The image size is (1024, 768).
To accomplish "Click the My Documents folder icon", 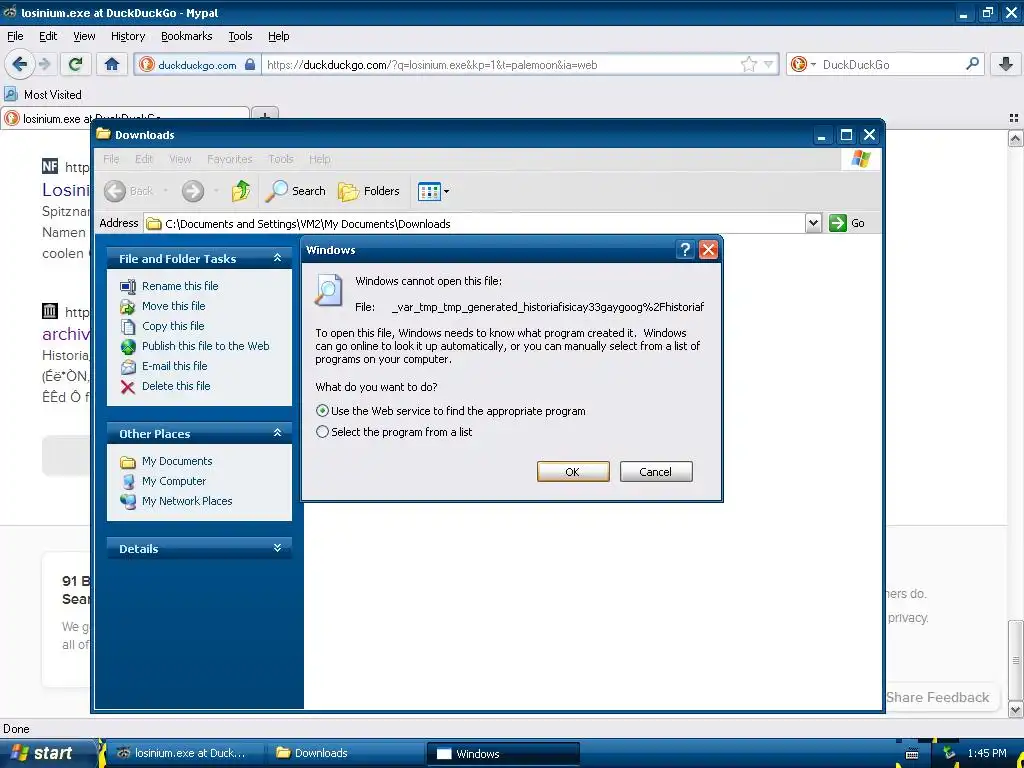I will [x=128, y=462].
